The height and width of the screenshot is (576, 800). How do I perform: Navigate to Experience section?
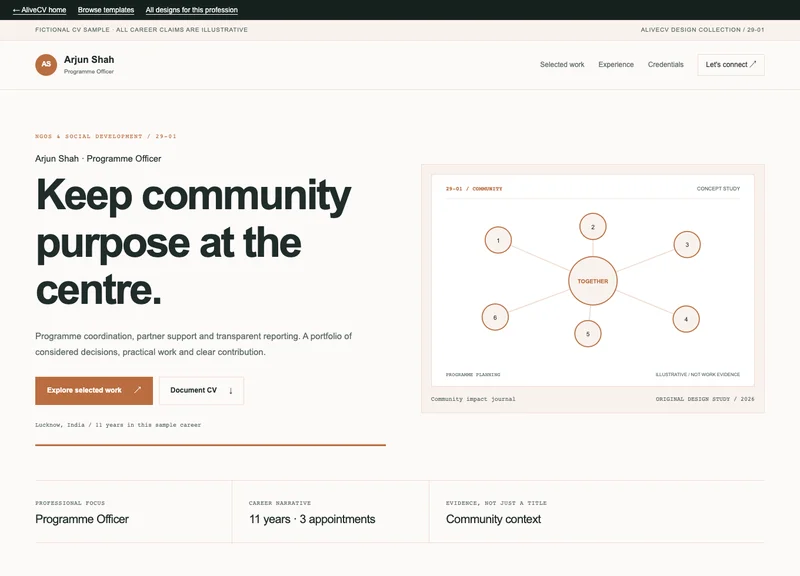point(616,65)
